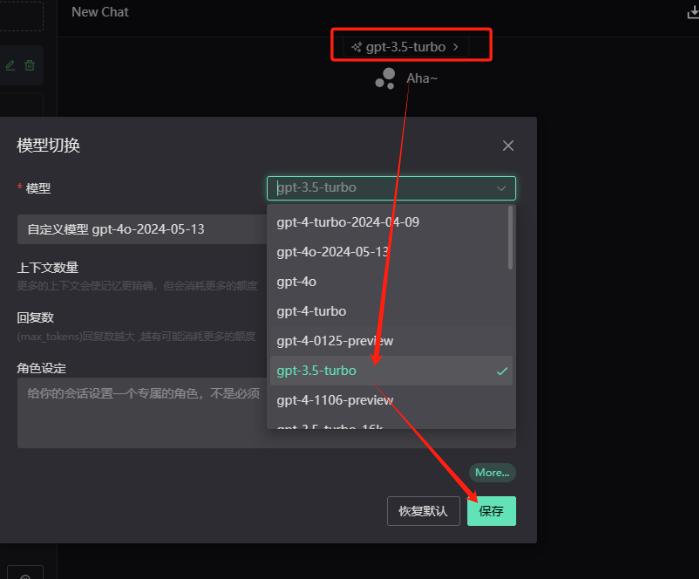This screenshot has height=579, width=699.
Task: Select gpt-4-turbo-2024-04-09 from the list
Action: [347, 222]
